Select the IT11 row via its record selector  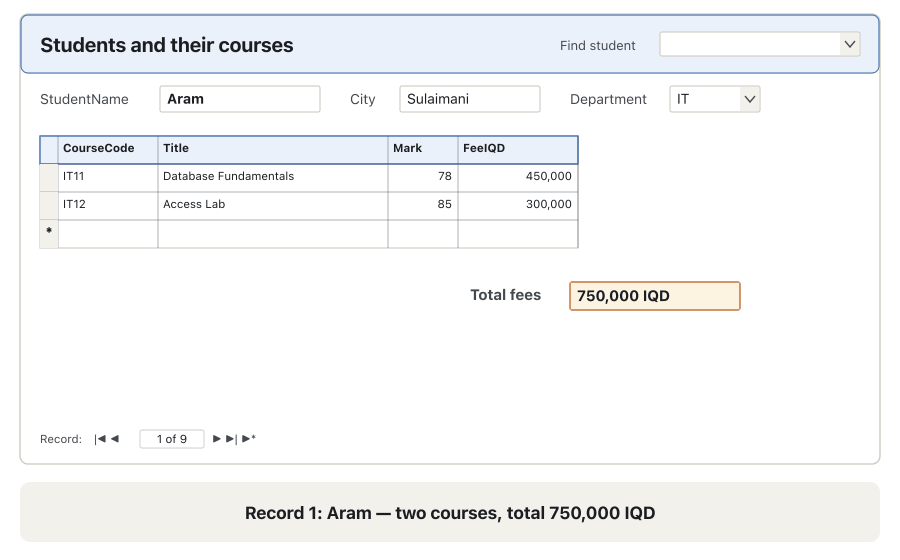[49, 178]
